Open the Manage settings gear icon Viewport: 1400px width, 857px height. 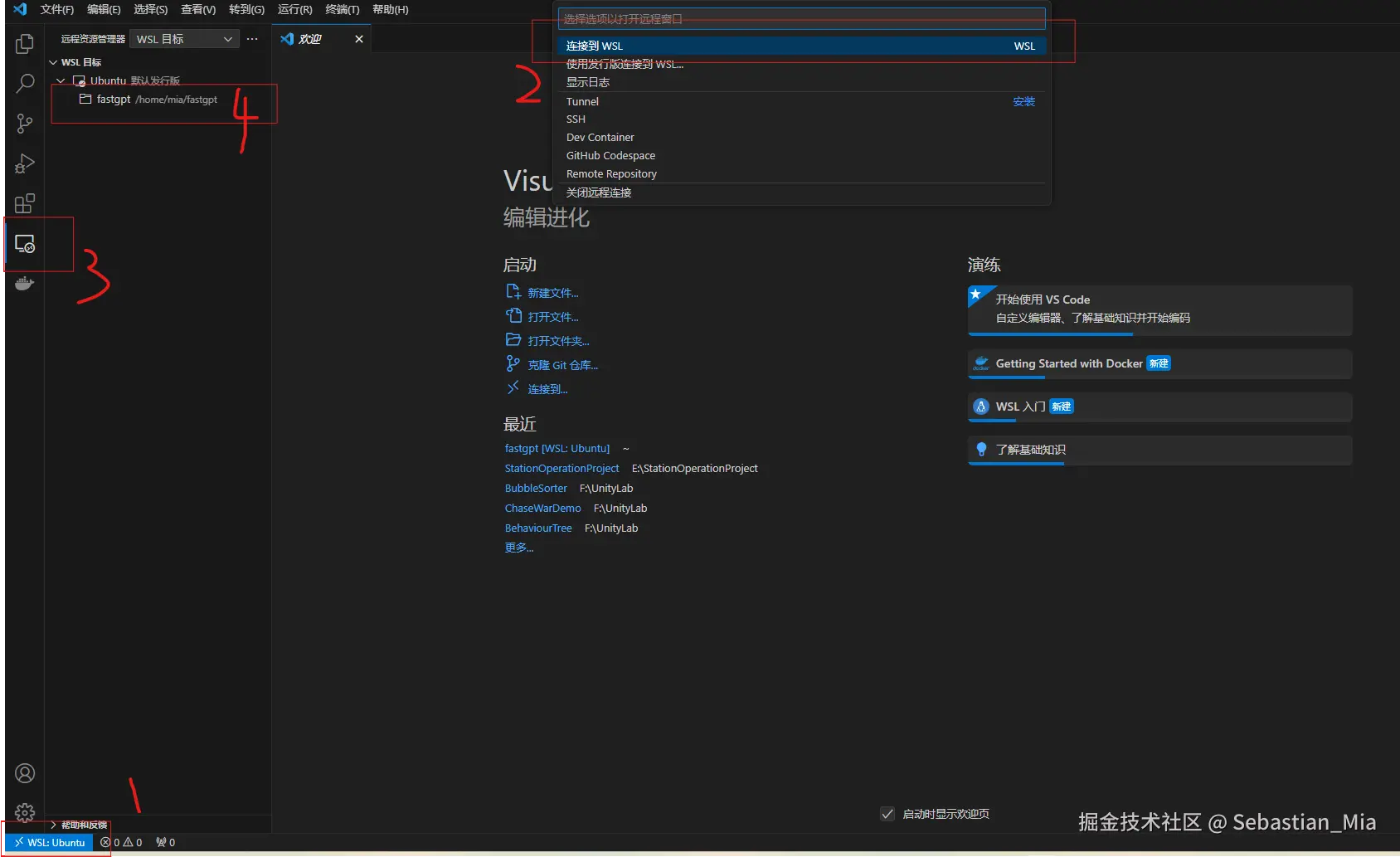24,813
